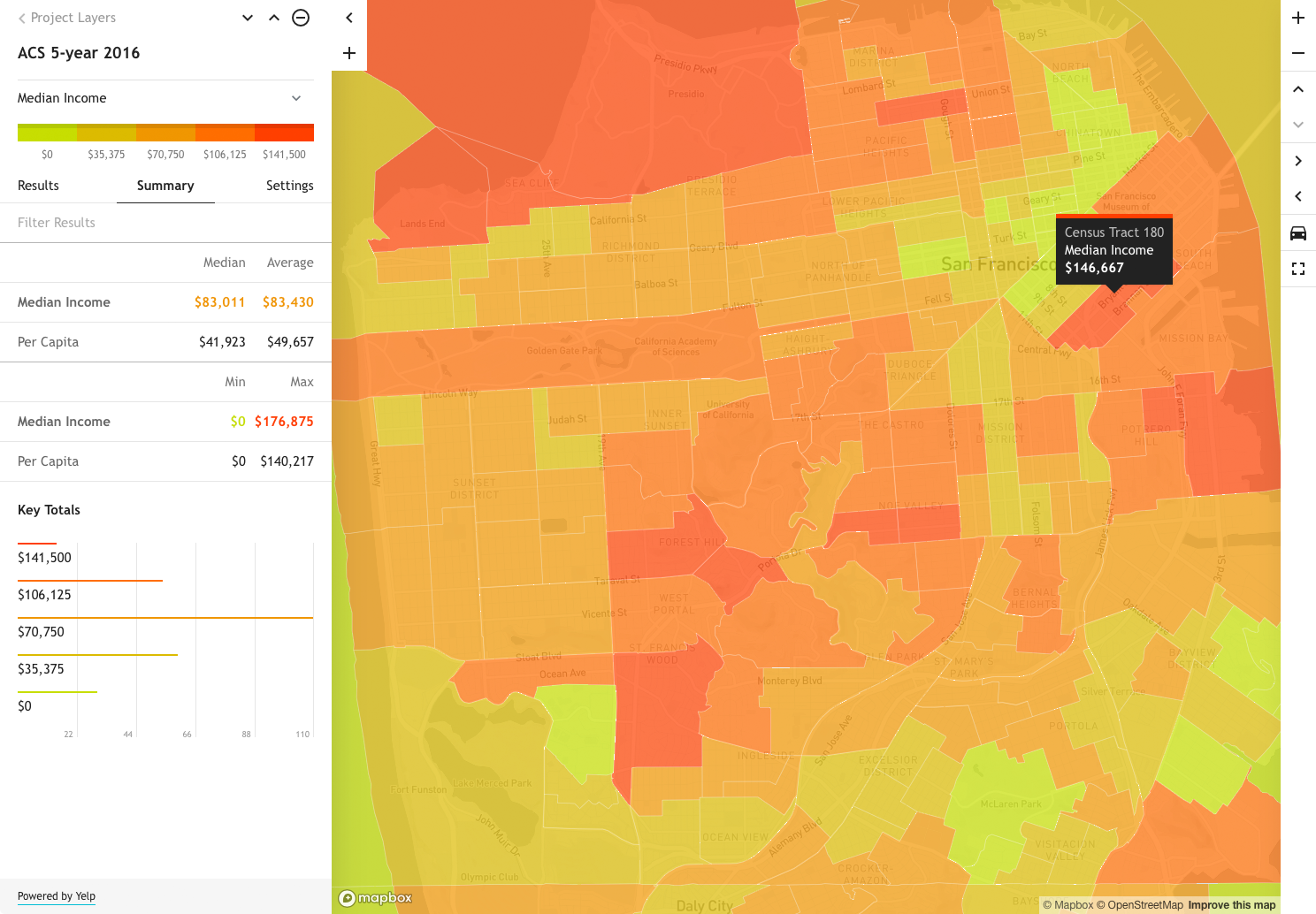
Task: Move layer up with chevron arrow
Action: [x=274, y=18]
